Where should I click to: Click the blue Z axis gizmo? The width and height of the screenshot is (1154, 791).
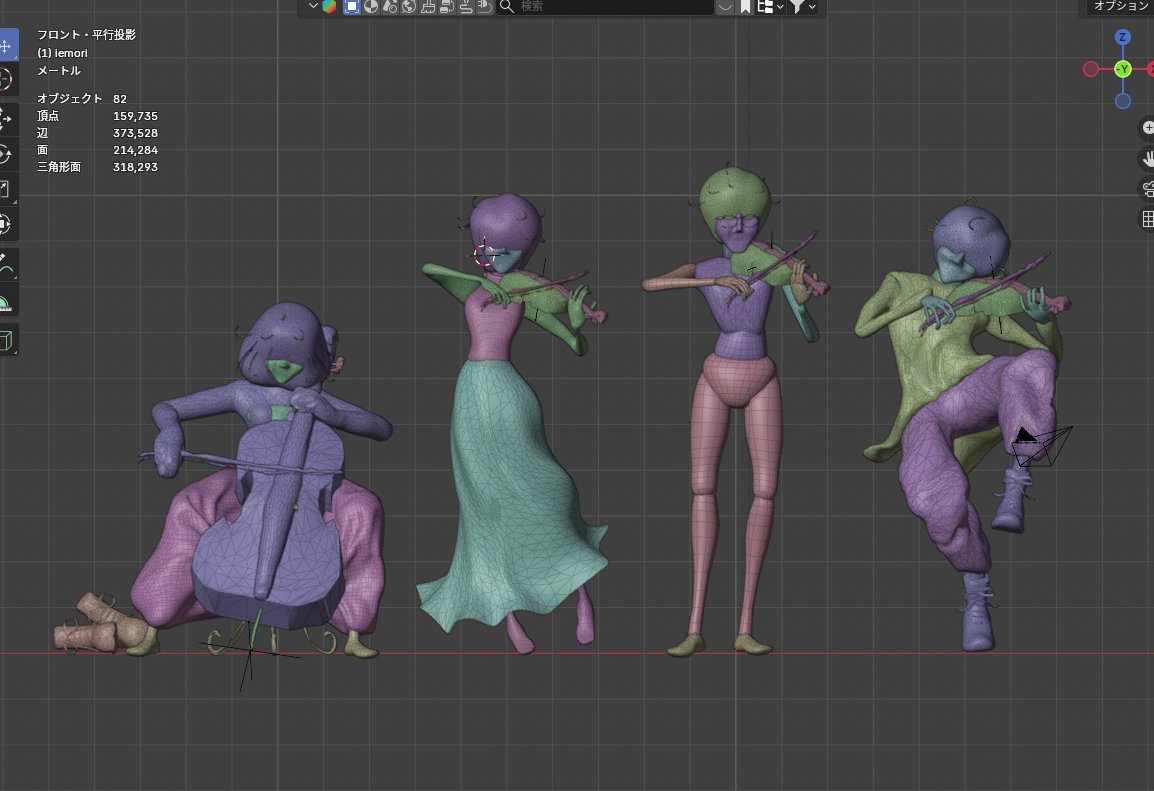1122,37
